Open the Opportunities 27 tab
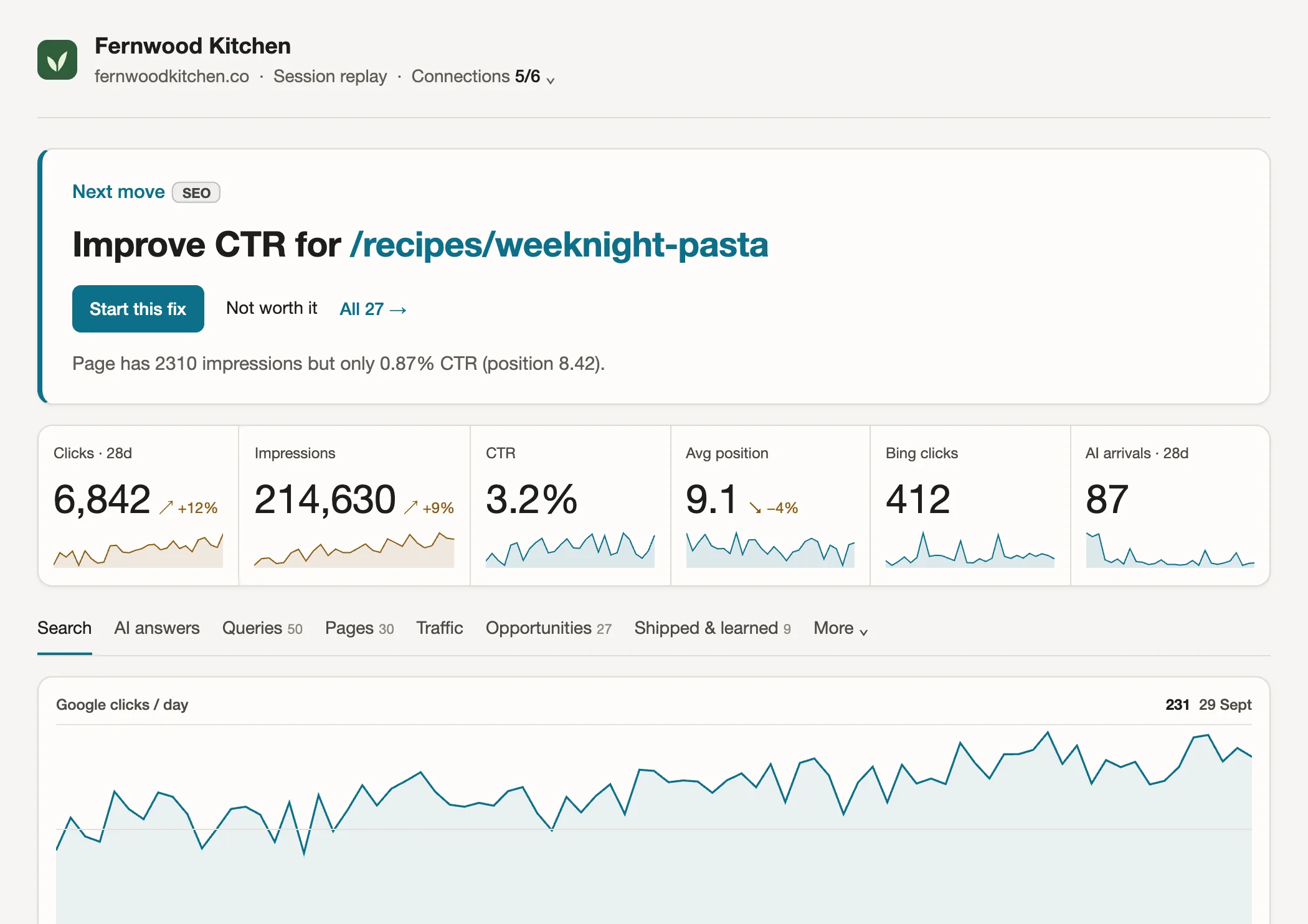 point(549,628)
